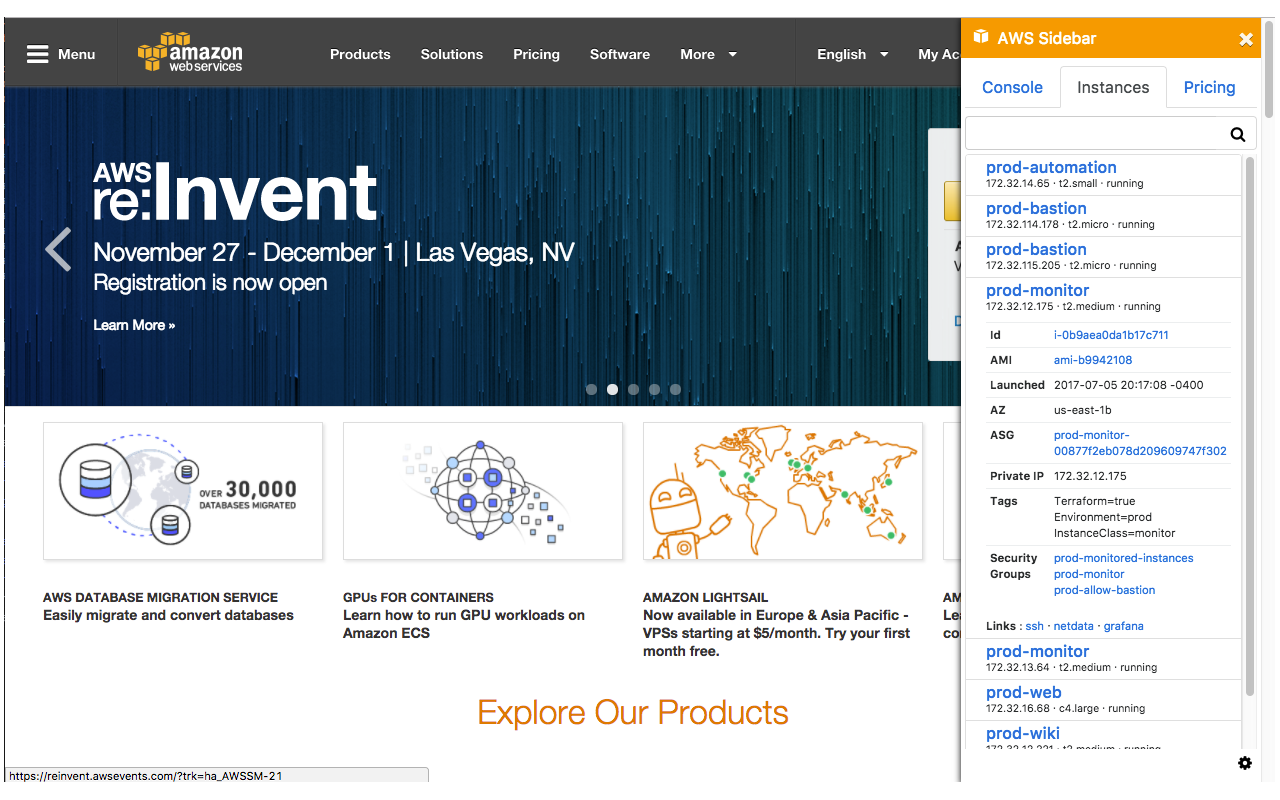Click the ami-b9942108 AMI link
The image size is (1280, 800).
point(1093,359)
